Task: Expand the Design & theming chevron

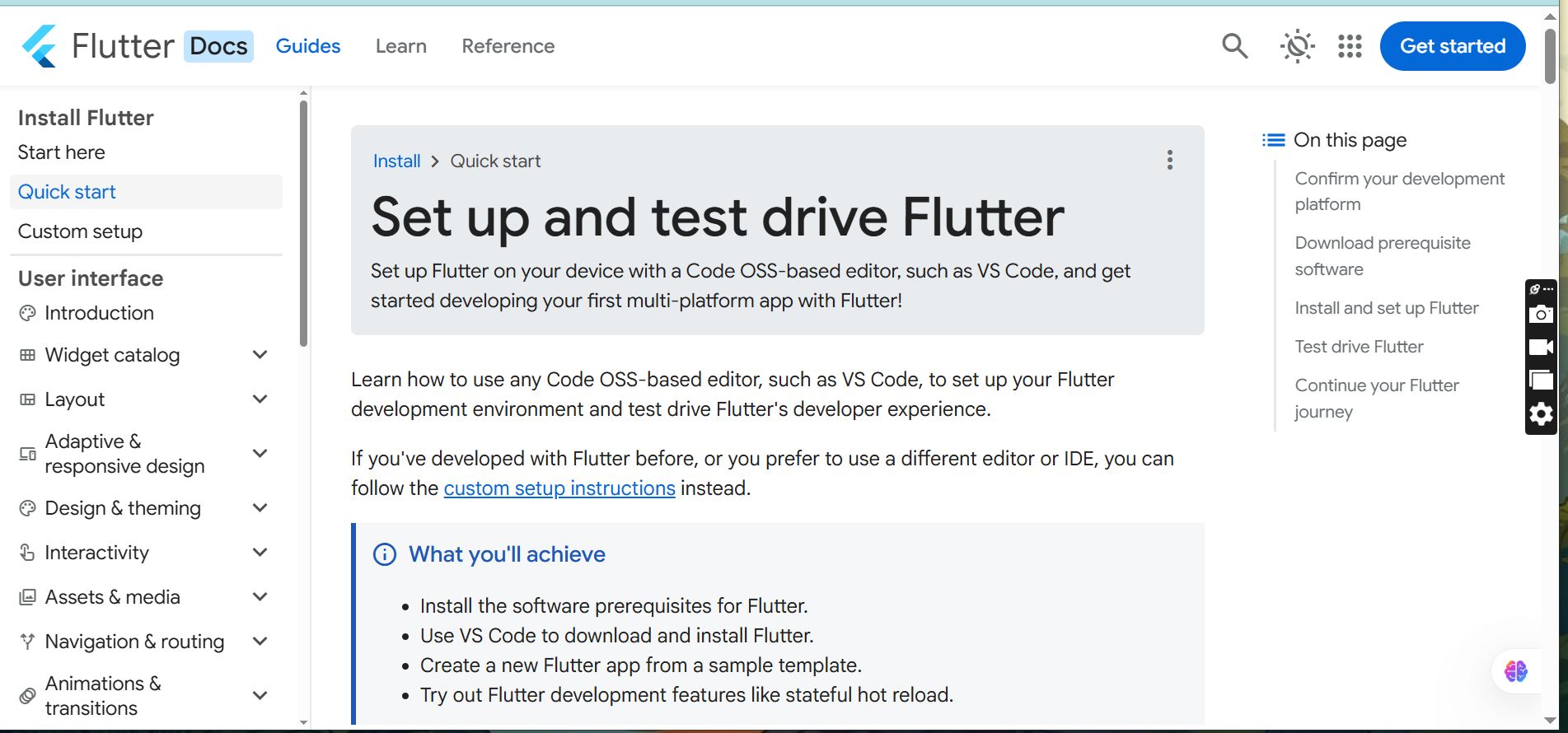Action: pyautogui.click(x=260, y=508)
